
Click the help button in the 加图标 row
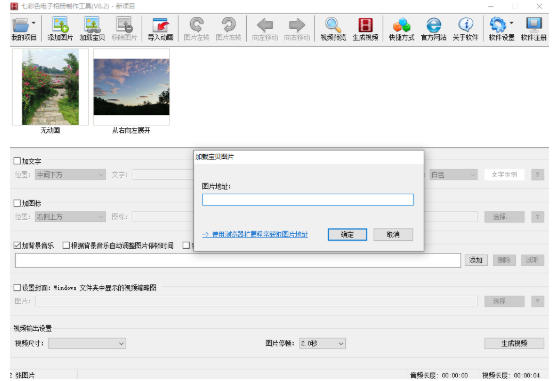point(537,217)
